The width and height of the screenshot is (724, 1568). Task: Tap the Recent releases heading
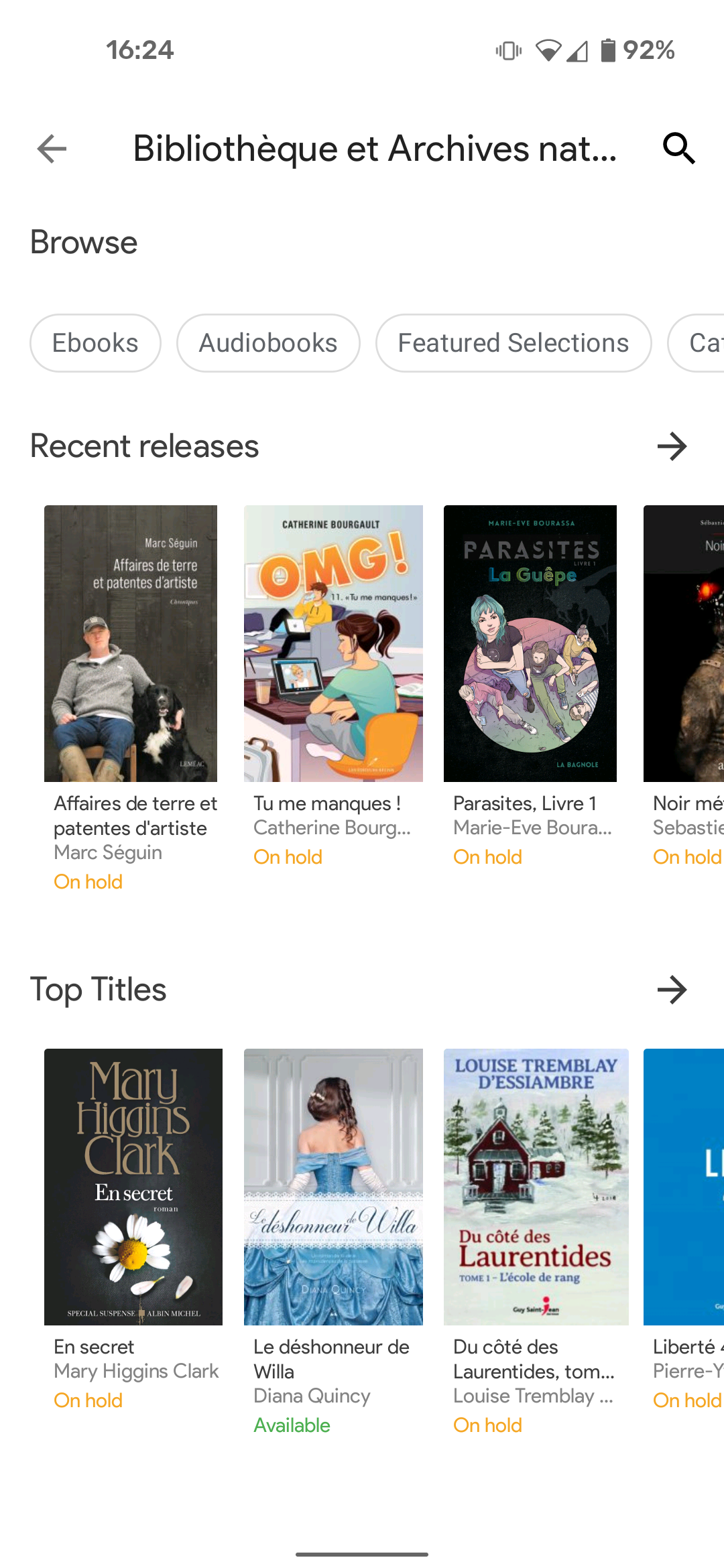click(145, 446)
